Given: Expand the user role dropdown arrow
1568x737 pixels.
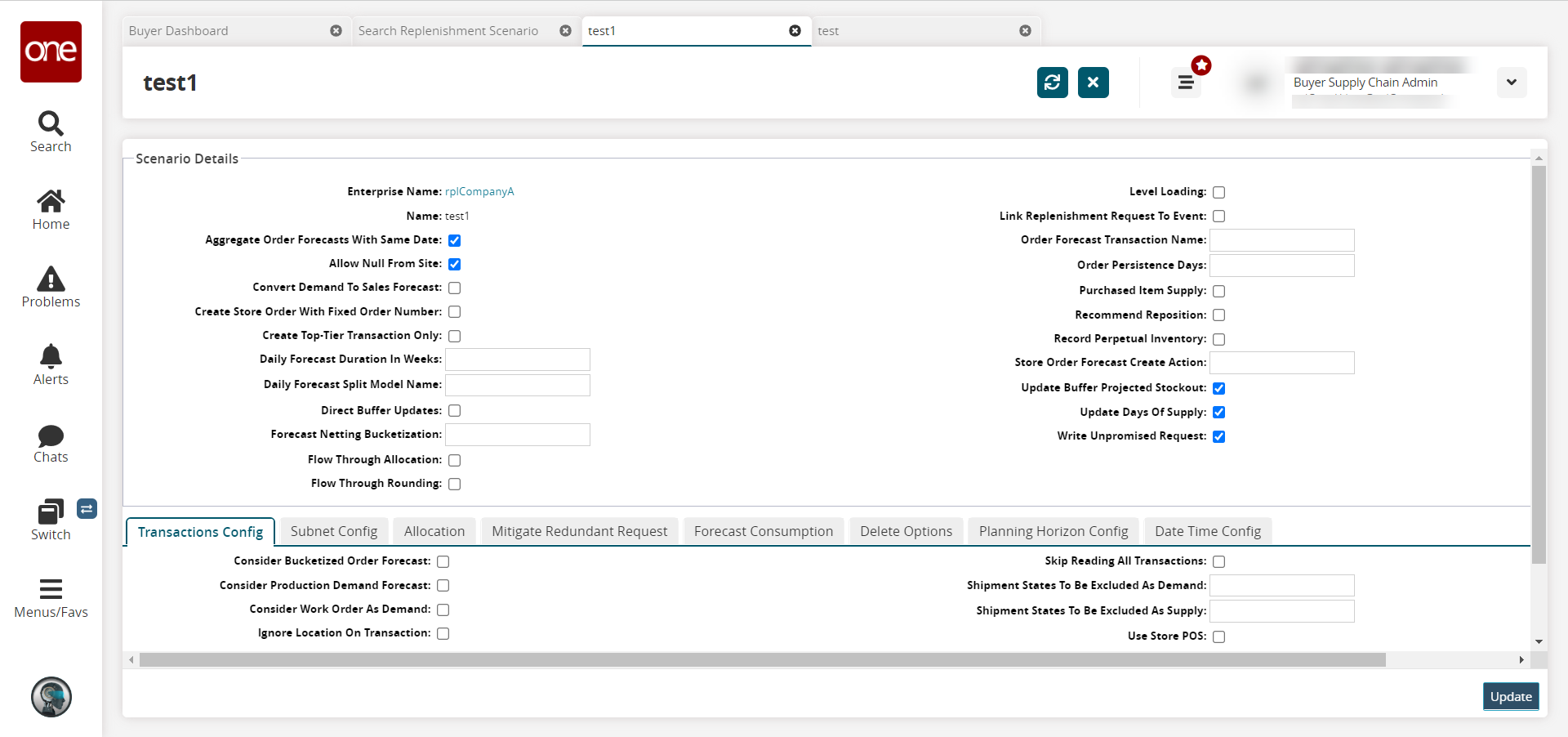Looking at the screenshot, I should pyautogui.click(x=1512, y=83).
